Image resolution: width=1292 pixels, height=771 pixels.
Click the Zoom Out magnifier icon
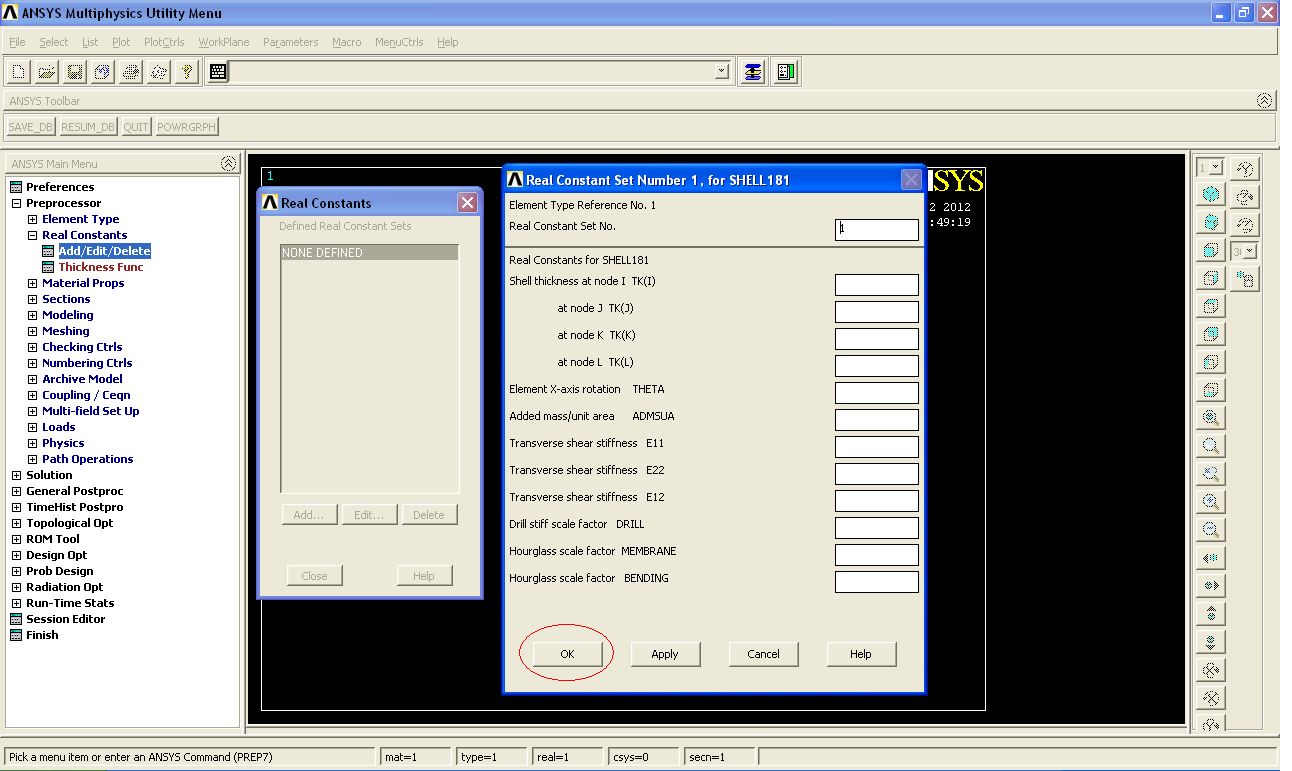[1211, 530]
